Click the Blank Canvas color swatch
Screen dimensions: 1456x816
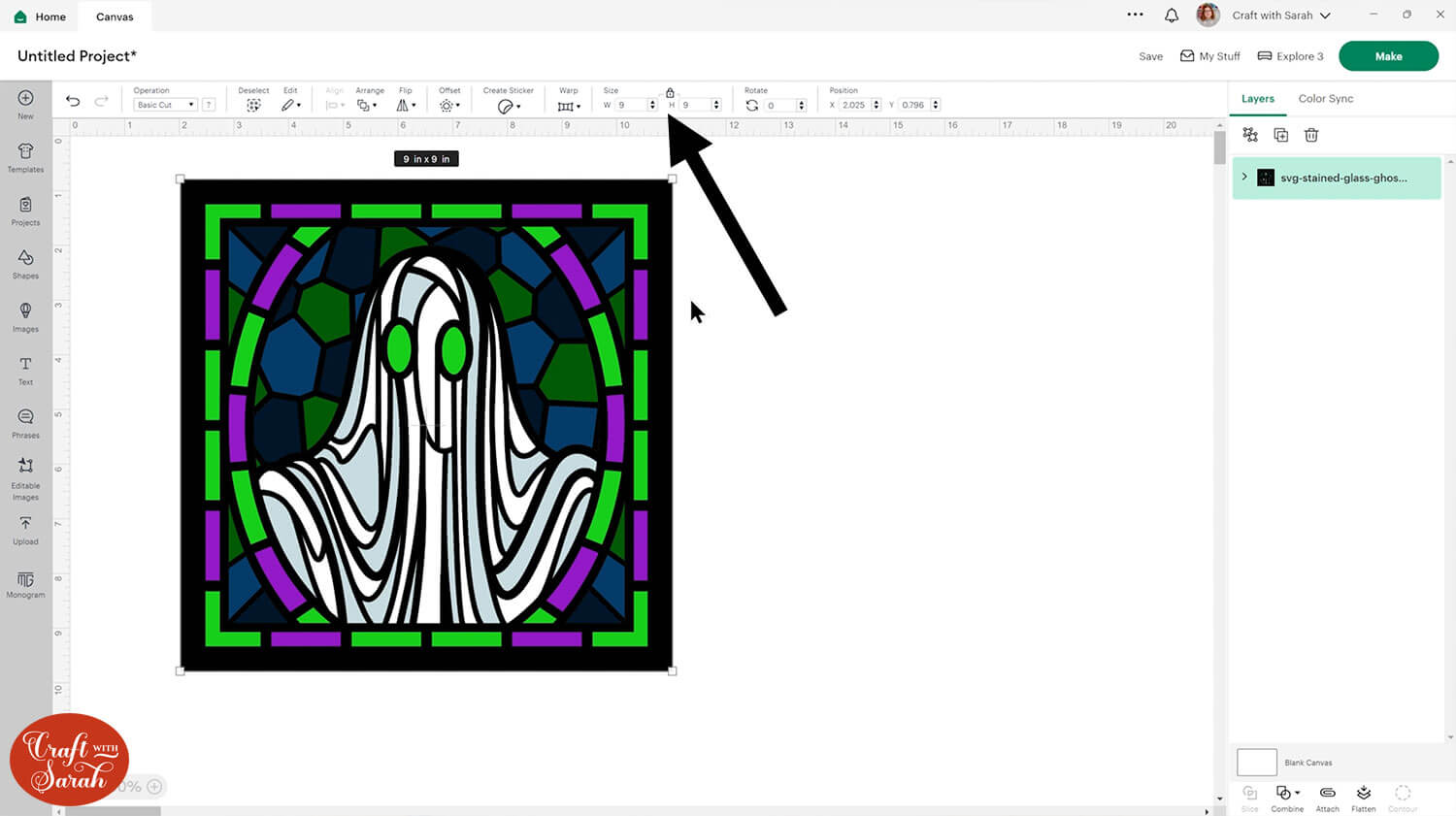[1256, 762]
